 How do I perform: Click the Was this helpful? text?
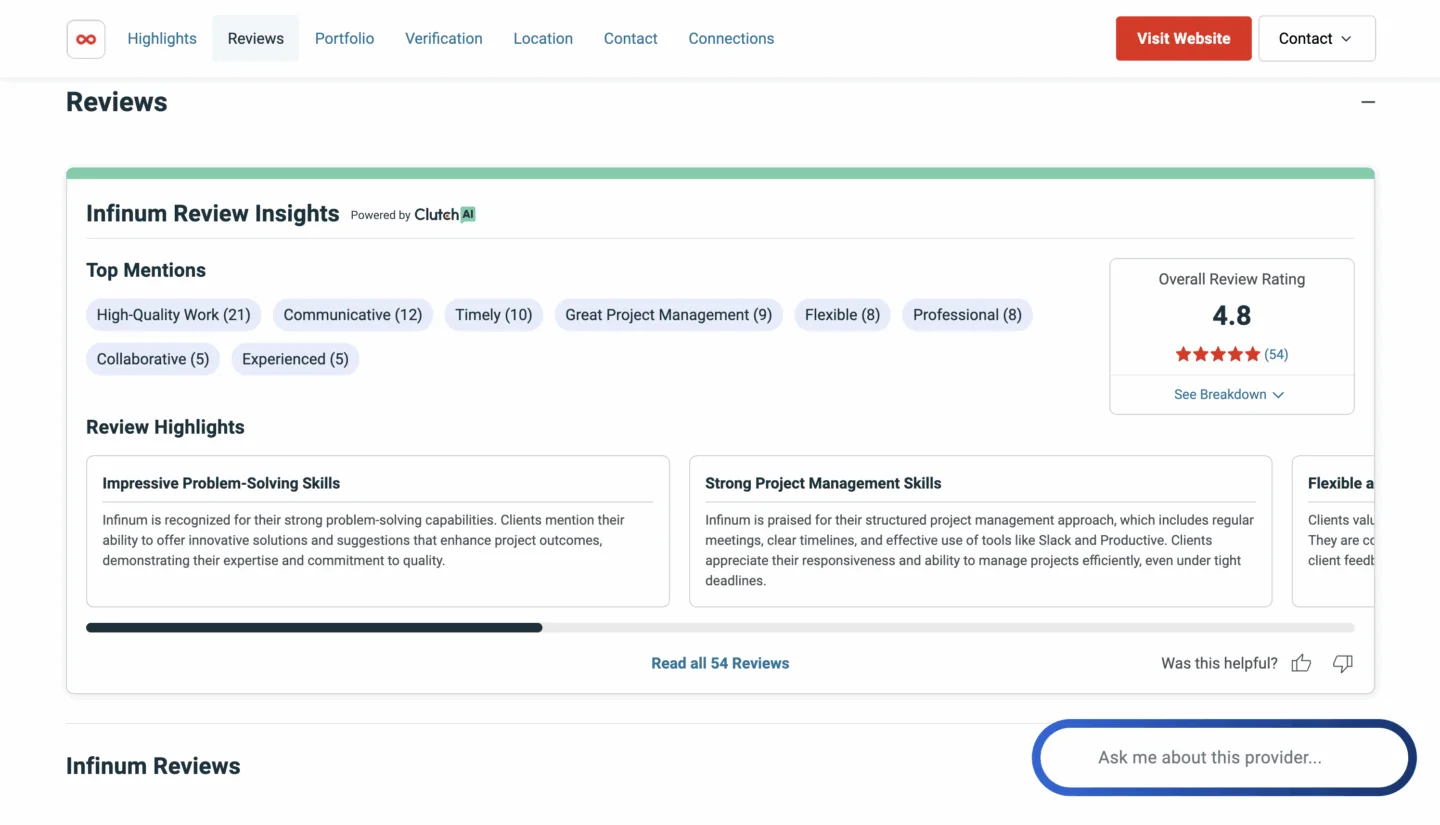click(x=1219, y=663)
